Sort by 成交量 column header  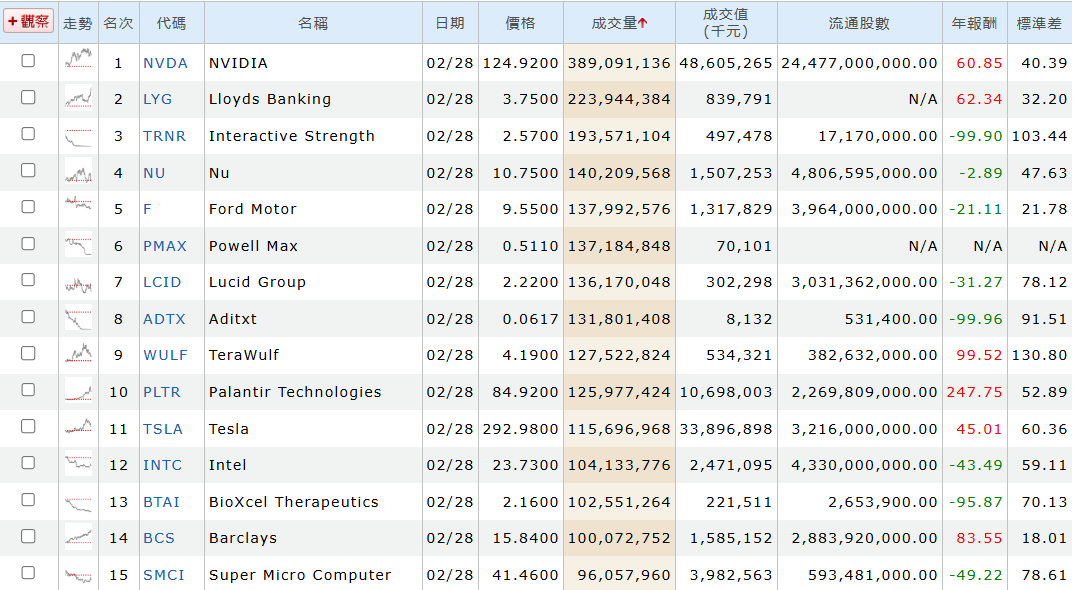[x=619, y=23]
